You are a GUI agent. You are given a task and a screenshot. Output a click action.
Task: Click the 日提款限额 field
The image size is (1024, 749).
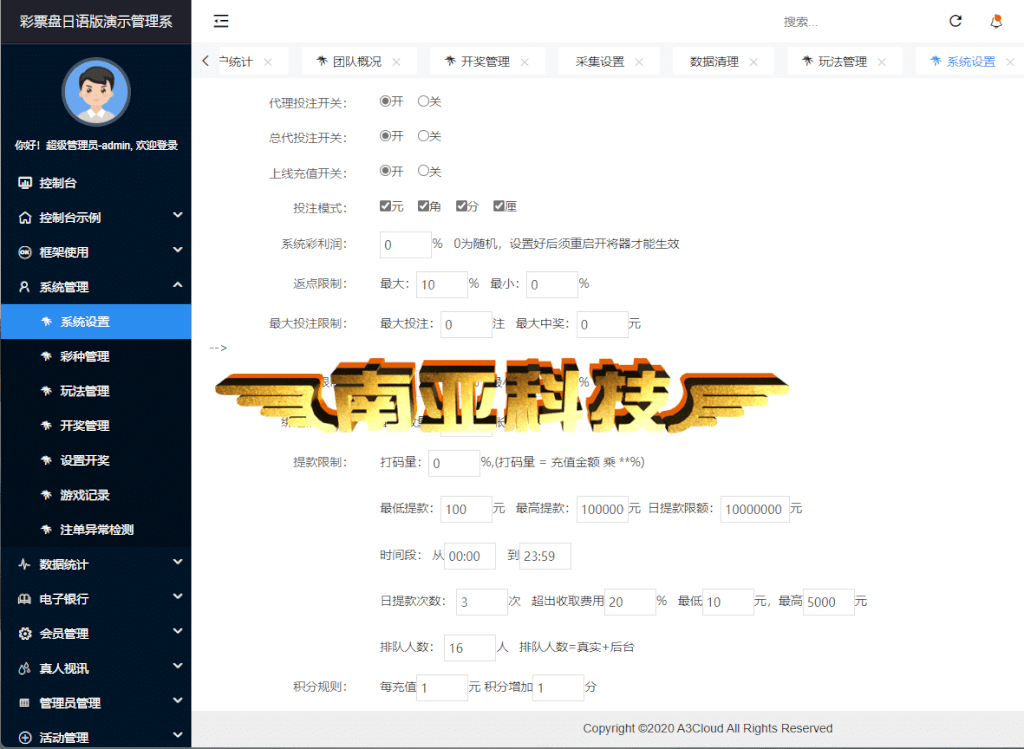point(755,509)
